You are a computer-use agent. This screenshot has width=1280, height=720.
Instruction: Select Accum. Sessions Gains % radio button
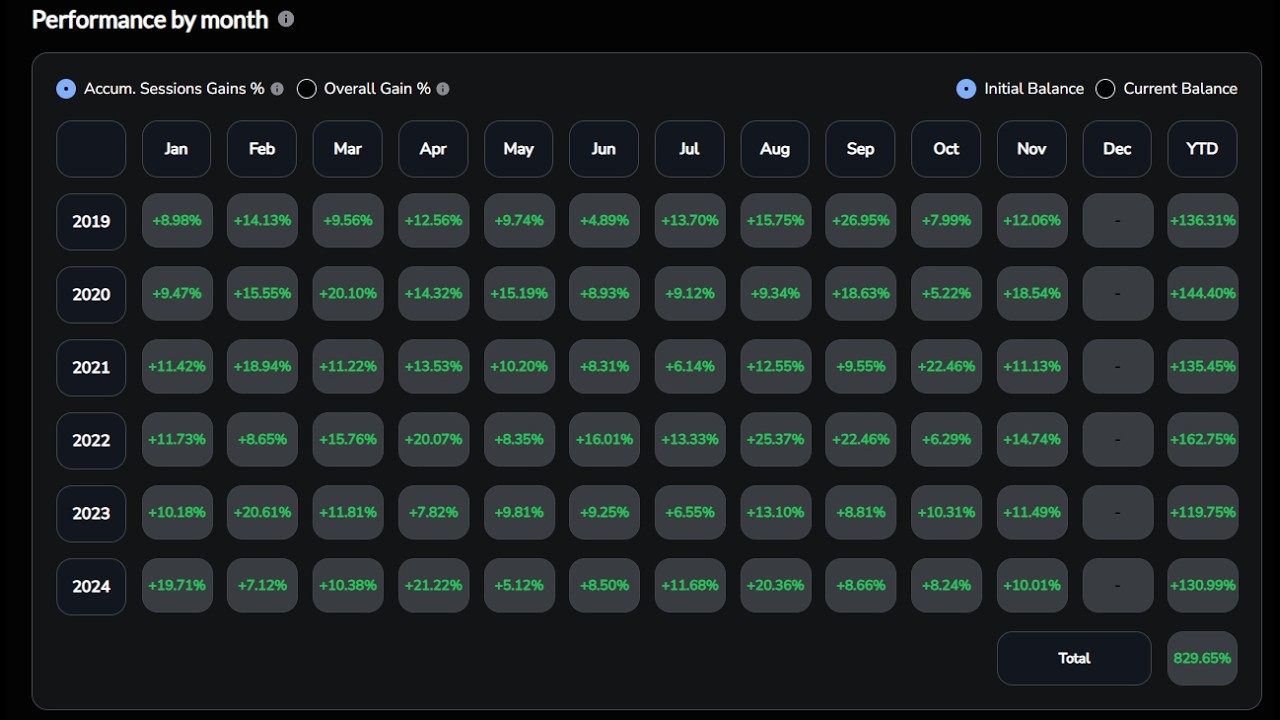[x=66, y=89]
